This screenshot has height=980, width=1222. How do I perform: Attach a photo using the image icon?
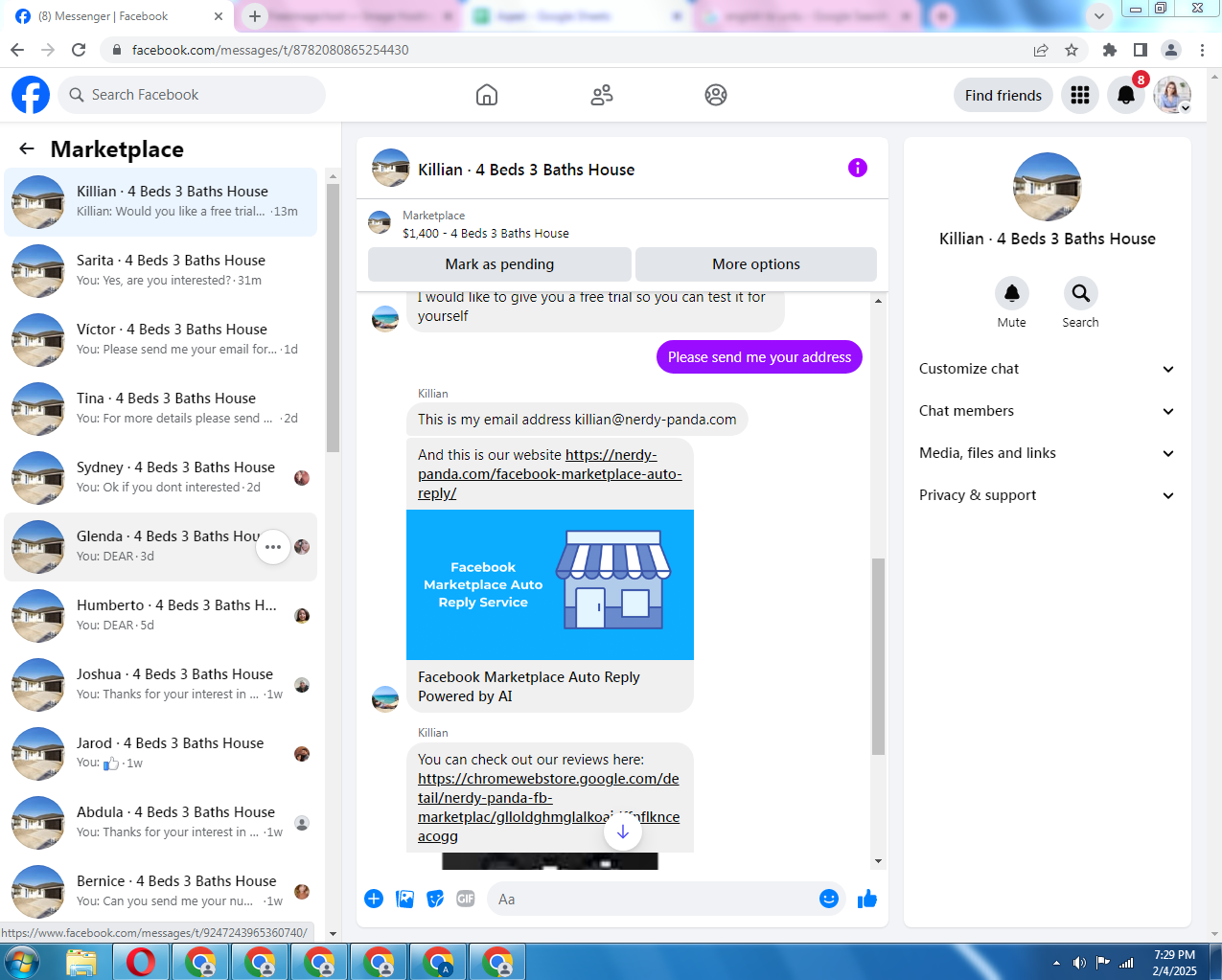(405, 899)
